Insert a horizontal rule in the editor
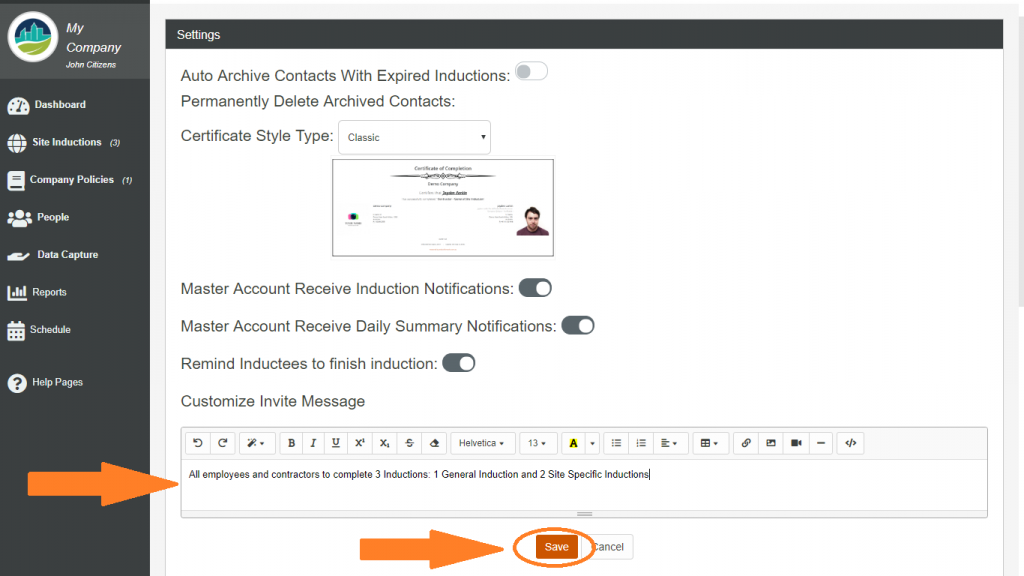 821,443
